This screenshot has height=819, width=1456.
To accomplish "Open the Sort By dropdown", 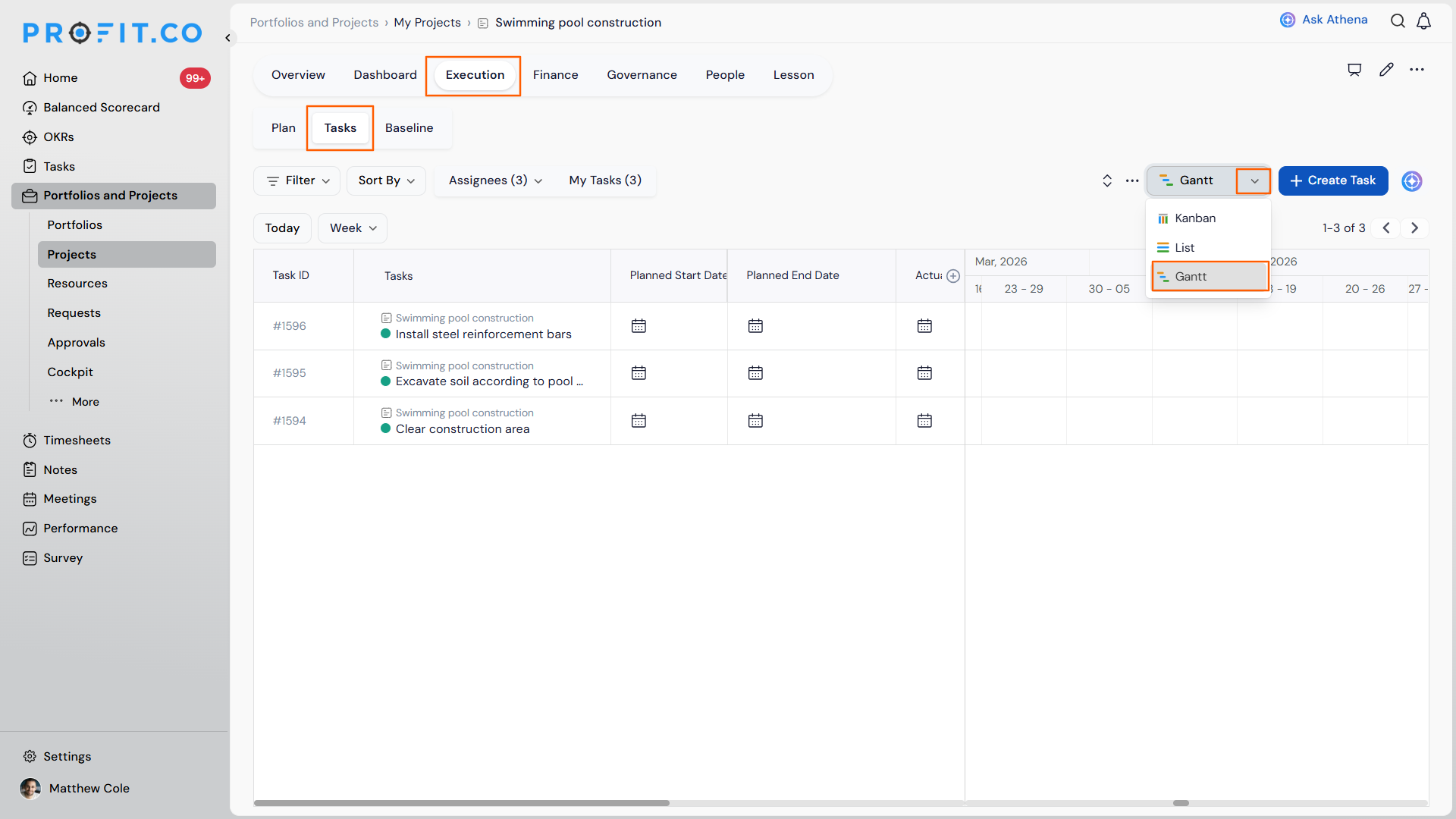I will pos(387,180).
